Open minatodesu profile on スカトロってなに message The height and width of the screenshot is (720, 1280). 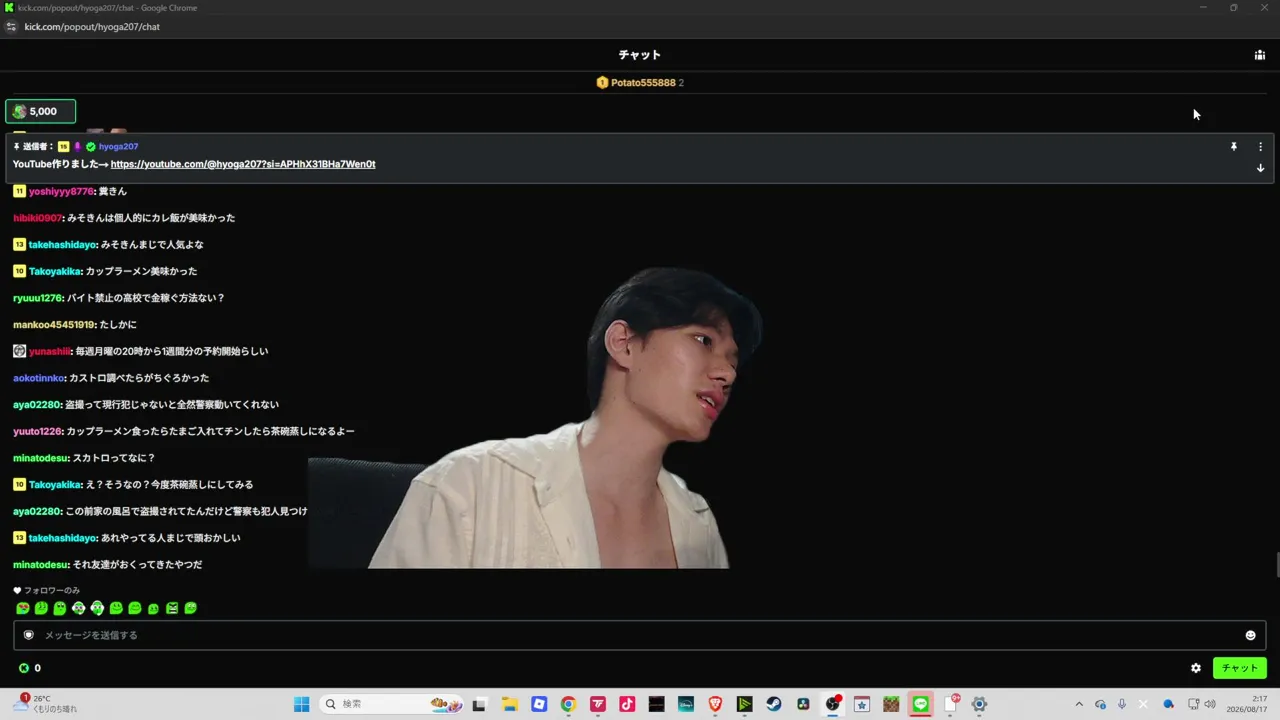[x=41, y=458]
